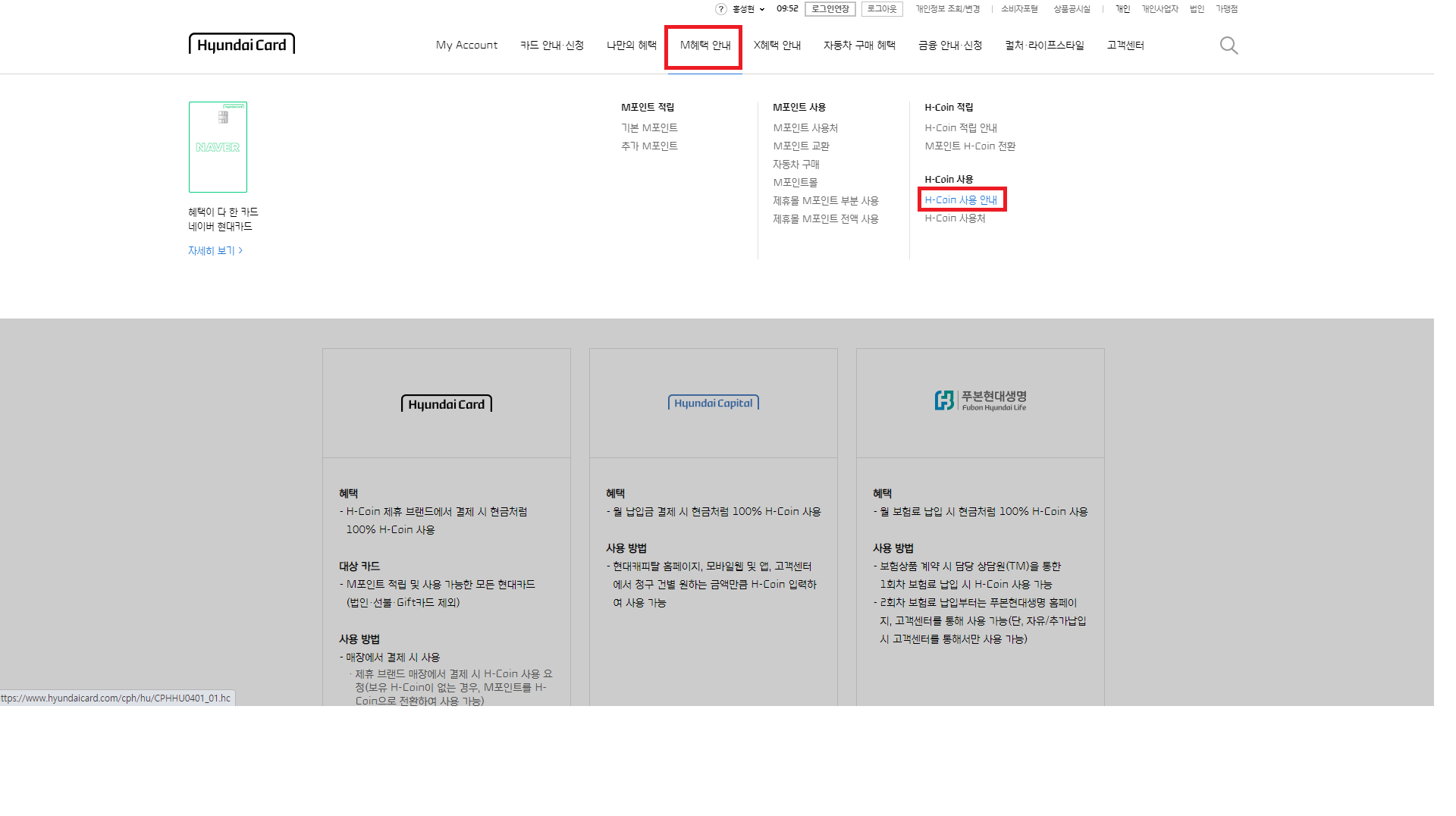Open 나만의 혜택 menu

click(632, 46)
